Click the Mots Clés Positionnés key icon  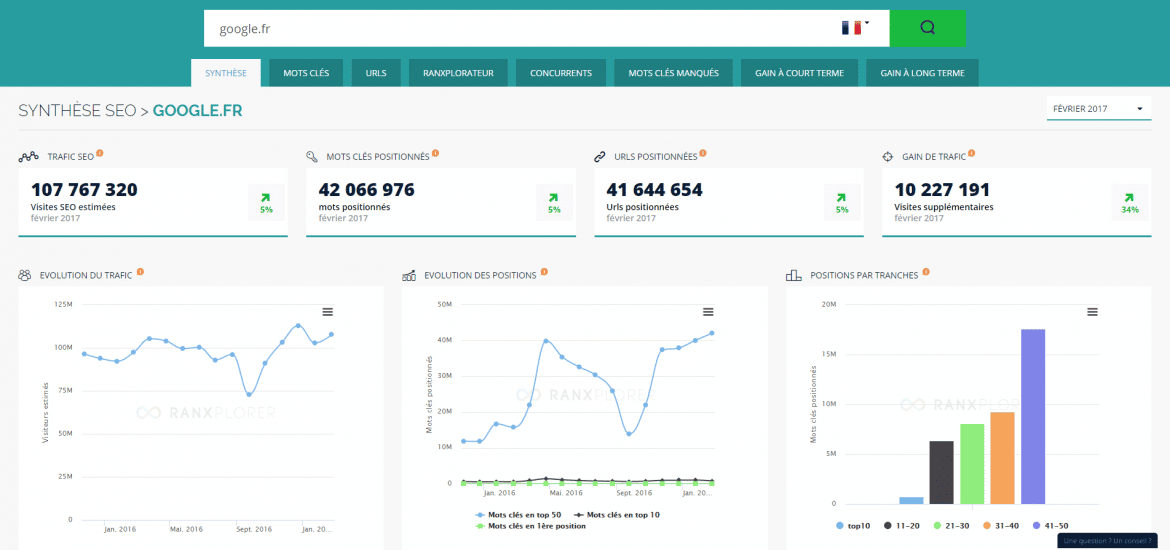[x=313, y=157]
